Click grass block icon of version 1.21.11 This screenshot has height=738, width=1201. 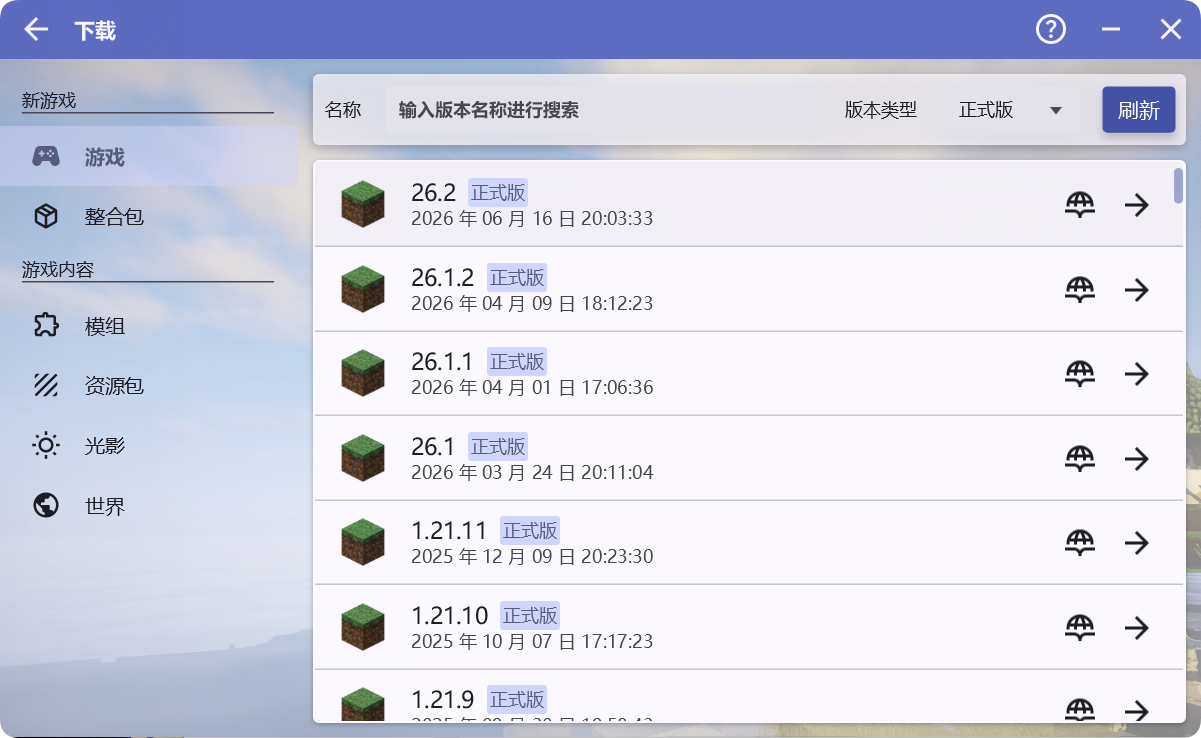click(362, 542)
